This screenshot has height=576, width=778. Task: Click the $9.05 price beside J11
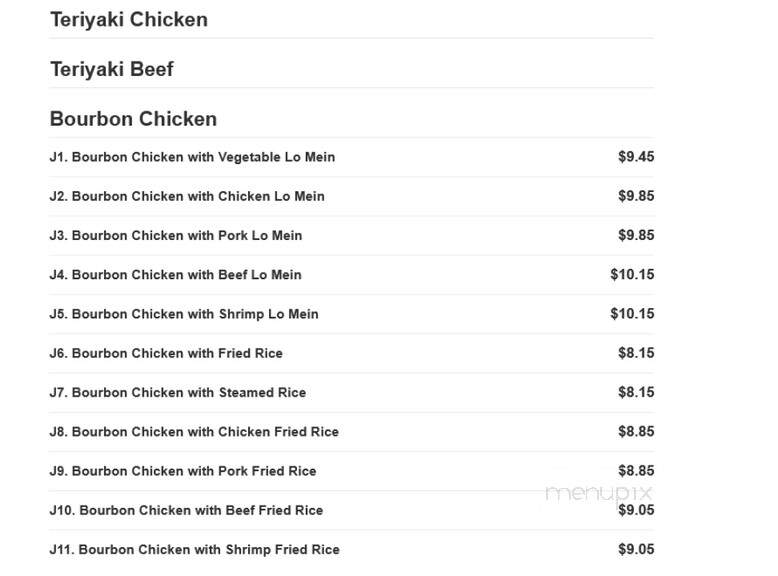(x=636, y=549)
